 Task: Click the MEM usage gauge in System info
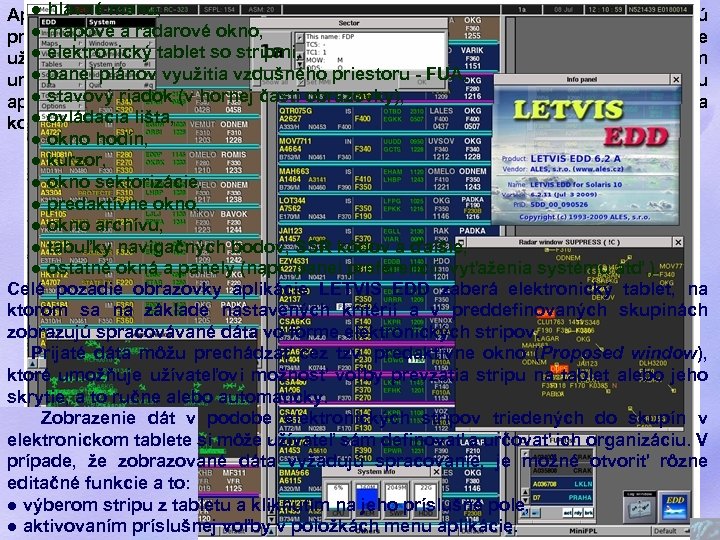366,499
